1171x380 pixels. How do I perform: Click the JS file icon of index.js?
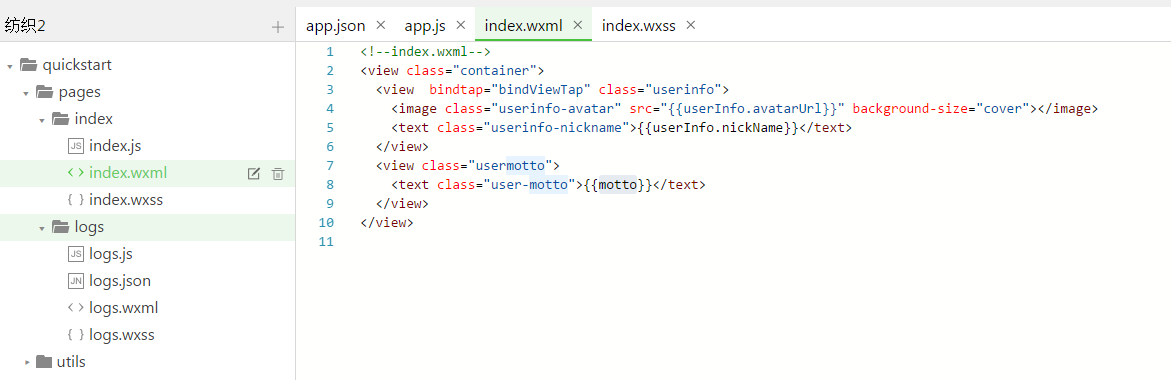75,146
